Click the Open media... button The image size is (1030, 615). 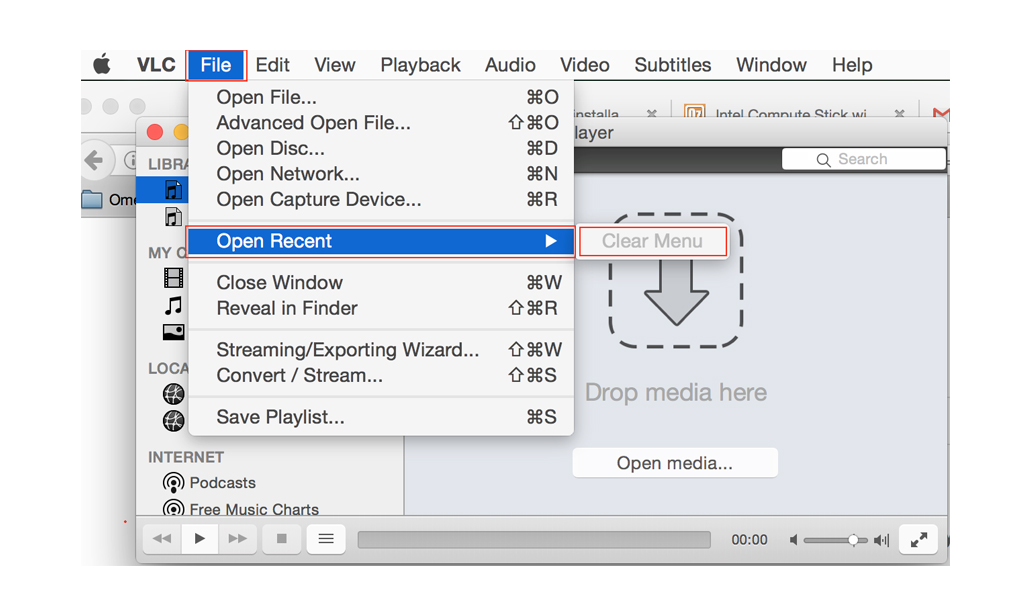tap(674, 463)
